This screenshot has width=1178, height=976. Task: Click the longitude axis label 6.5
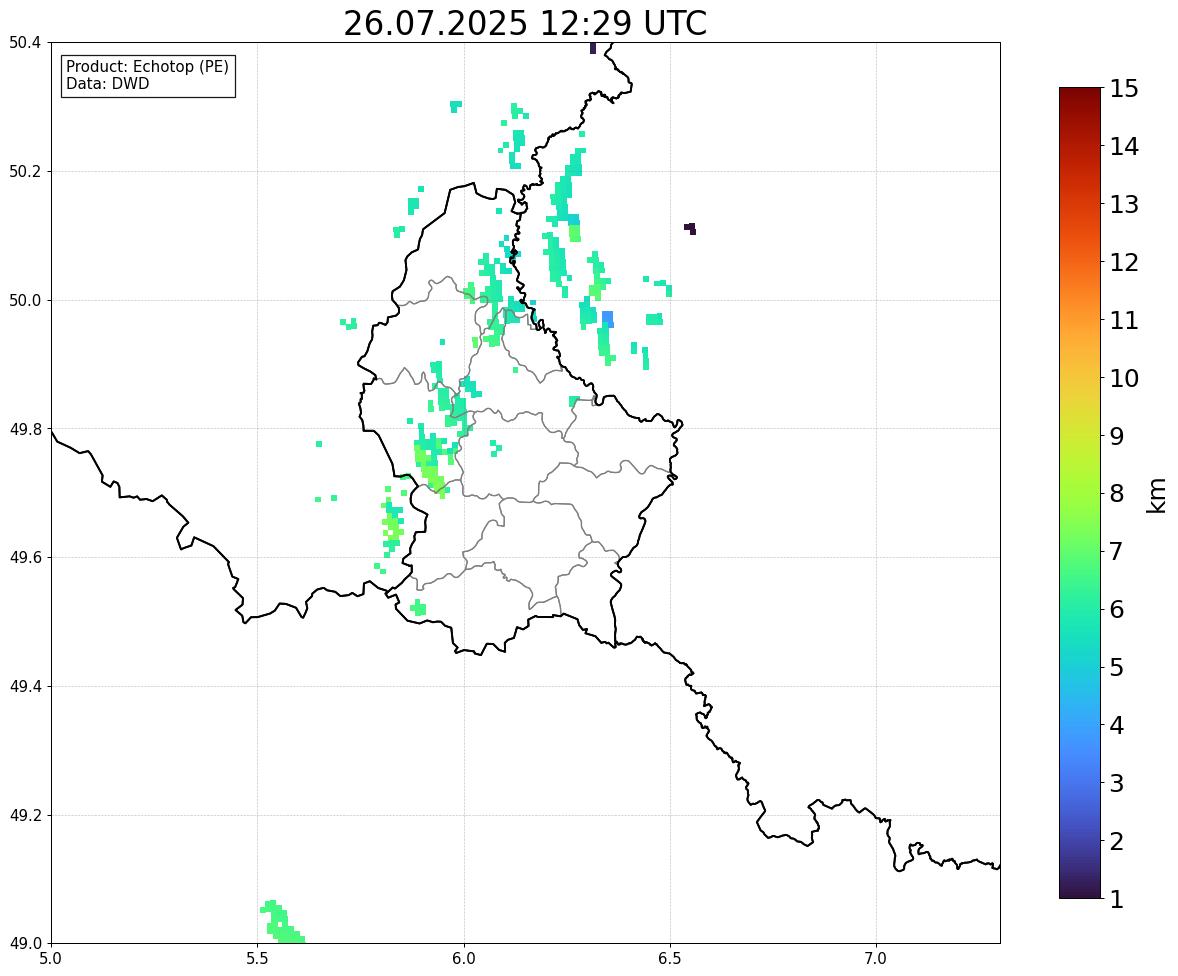click(670, 959)
